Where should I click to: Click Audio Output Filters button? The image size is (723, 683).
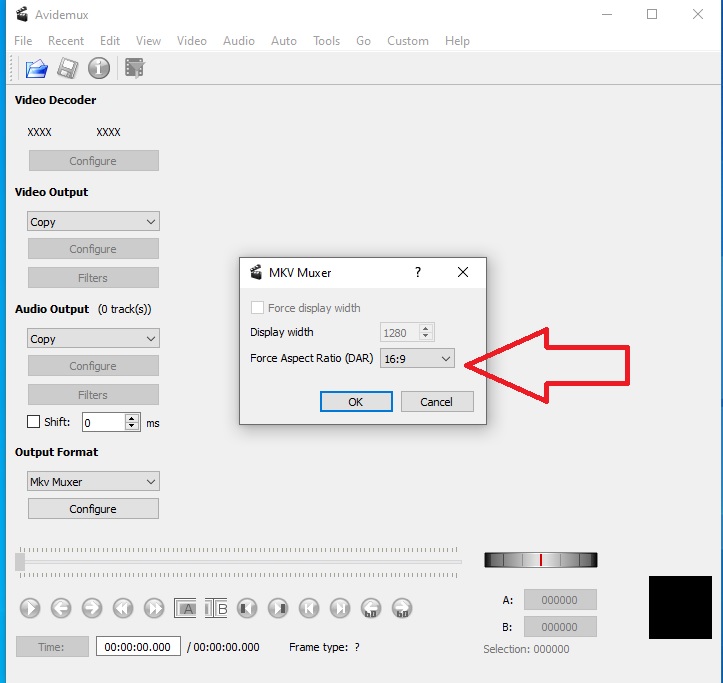pos(93,395)
